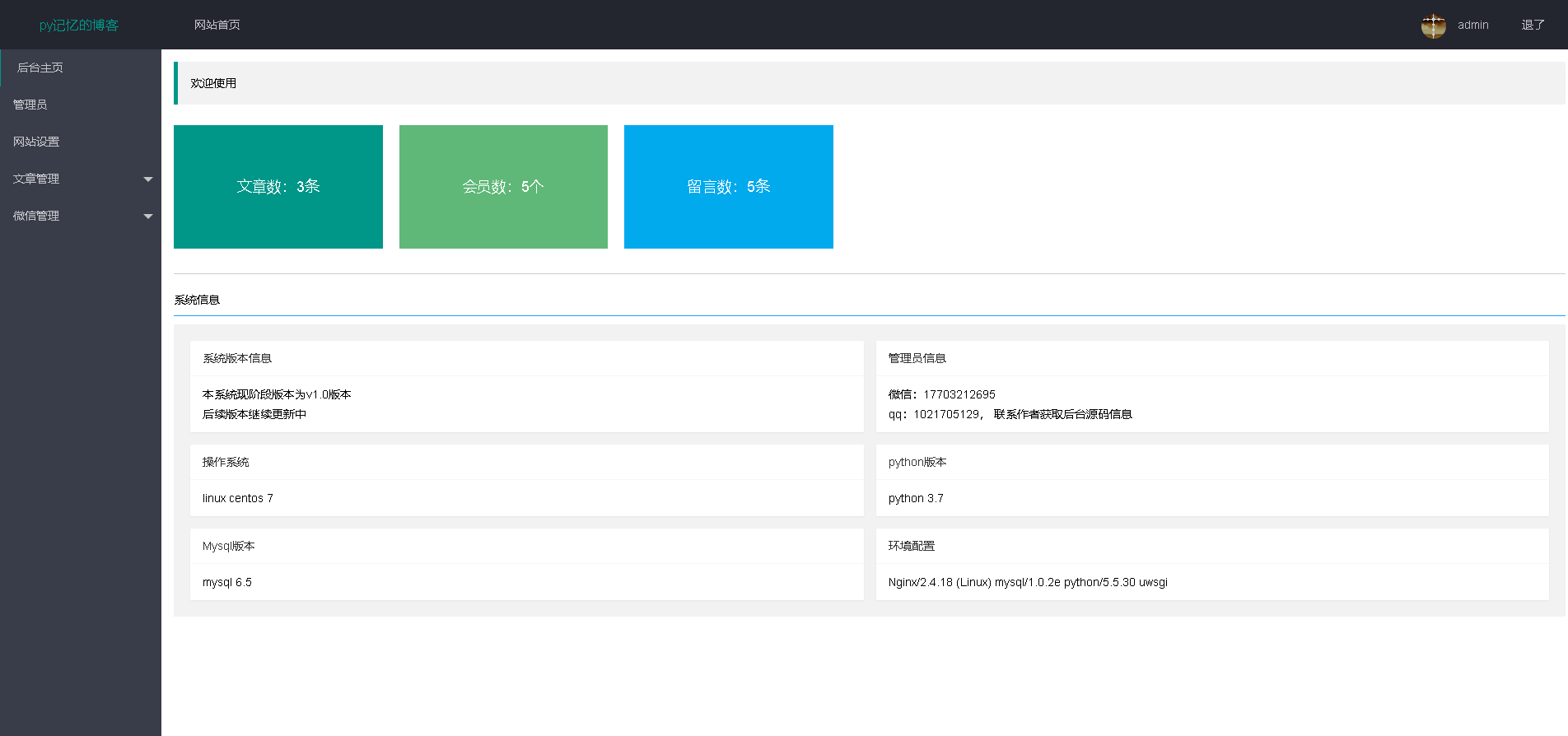Go to 网站首页 in top navigation

[217, 25]
